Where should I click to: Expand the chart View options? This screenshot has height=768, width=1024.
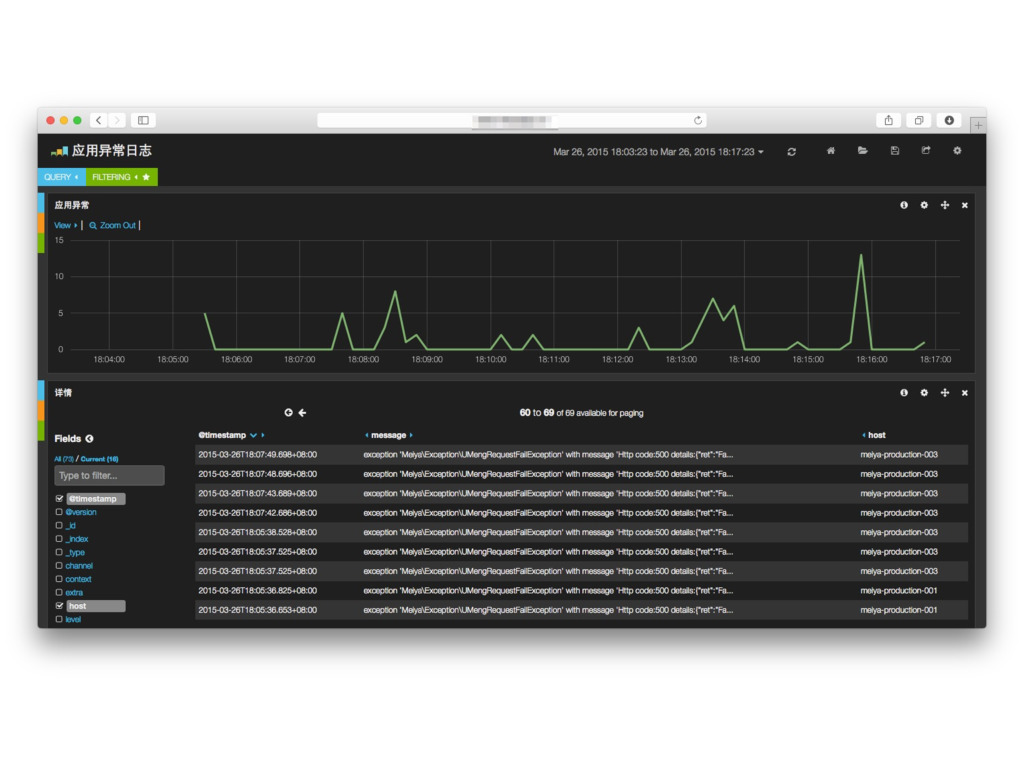tap(65, 225)
